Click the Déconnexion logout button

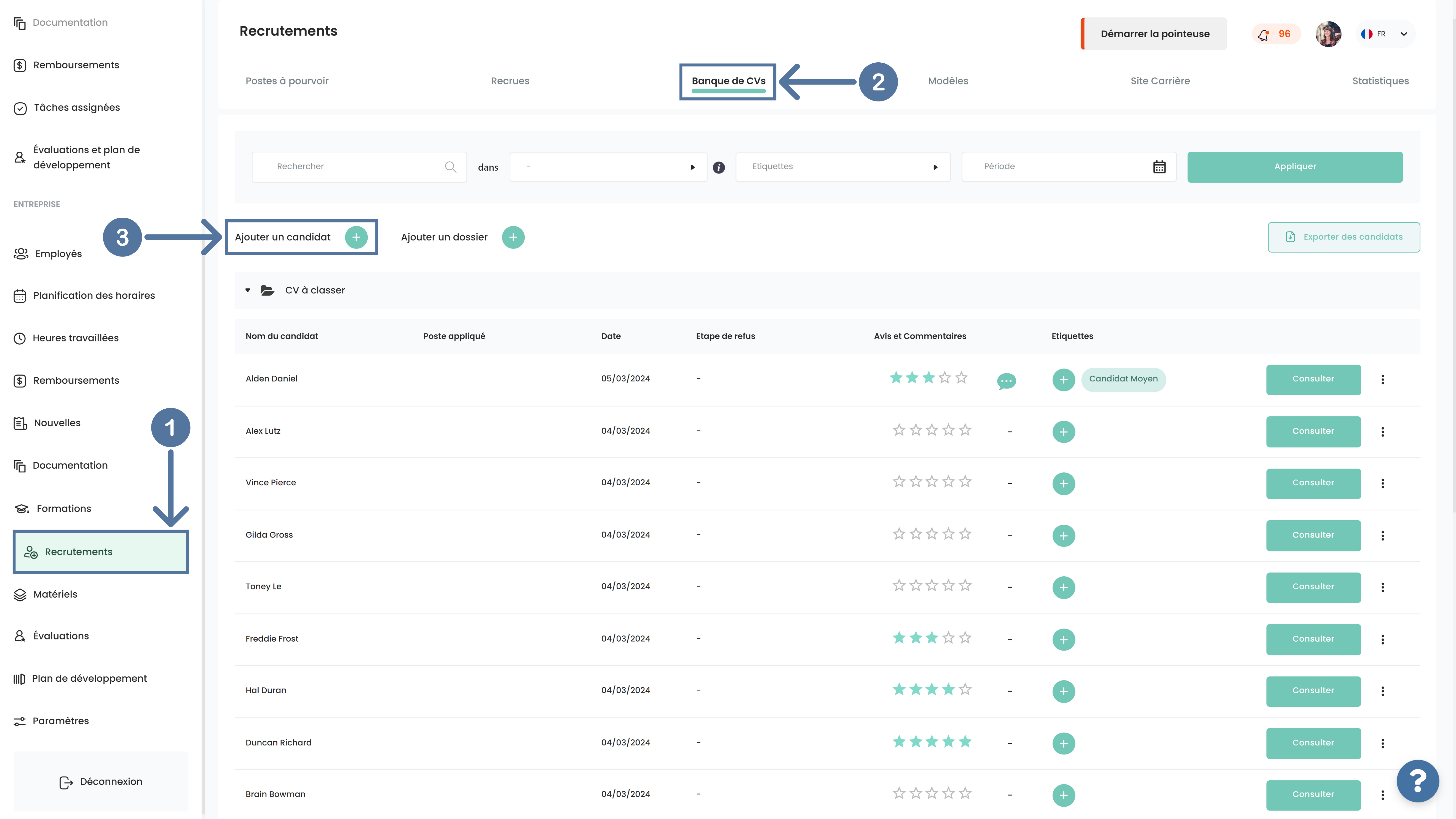pos(101,782)
